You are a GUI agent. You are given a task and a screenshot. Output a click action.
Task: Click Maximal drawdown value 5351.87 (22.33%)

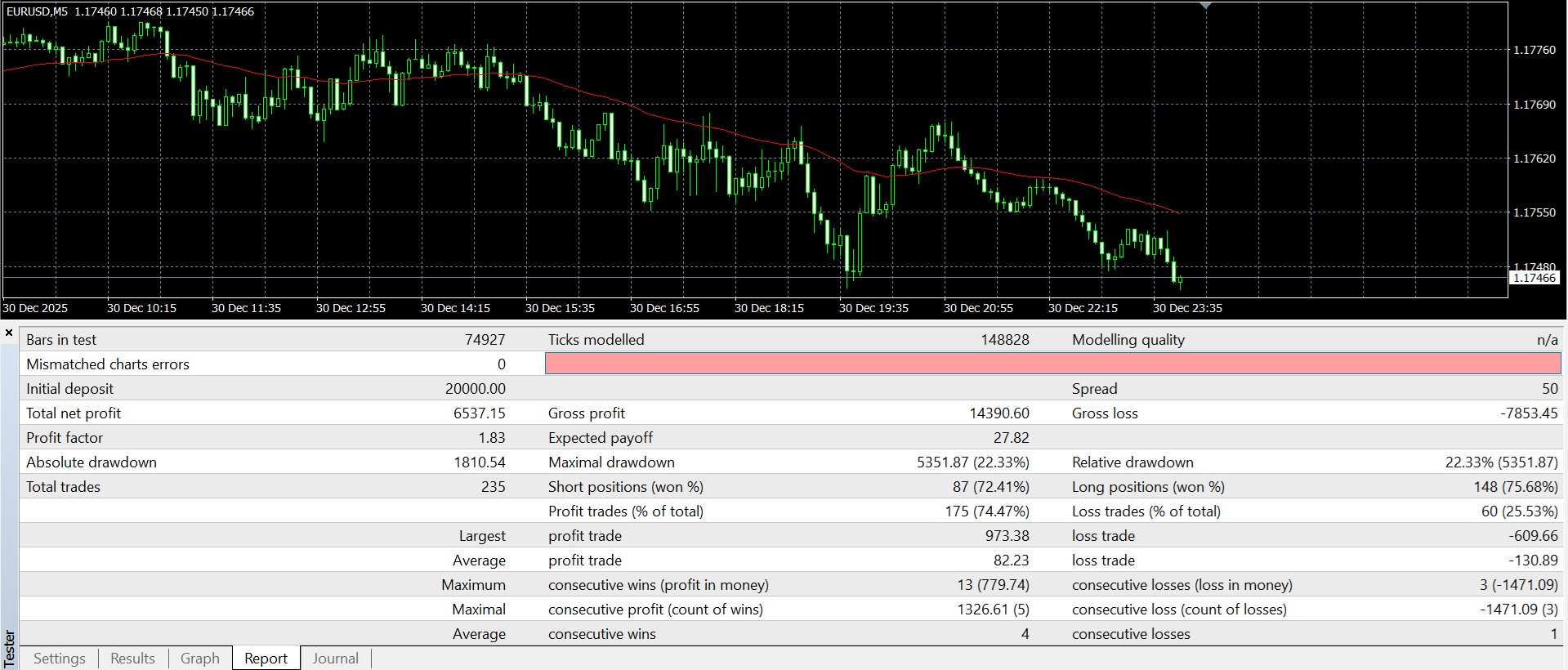click(x=973, y=462)
